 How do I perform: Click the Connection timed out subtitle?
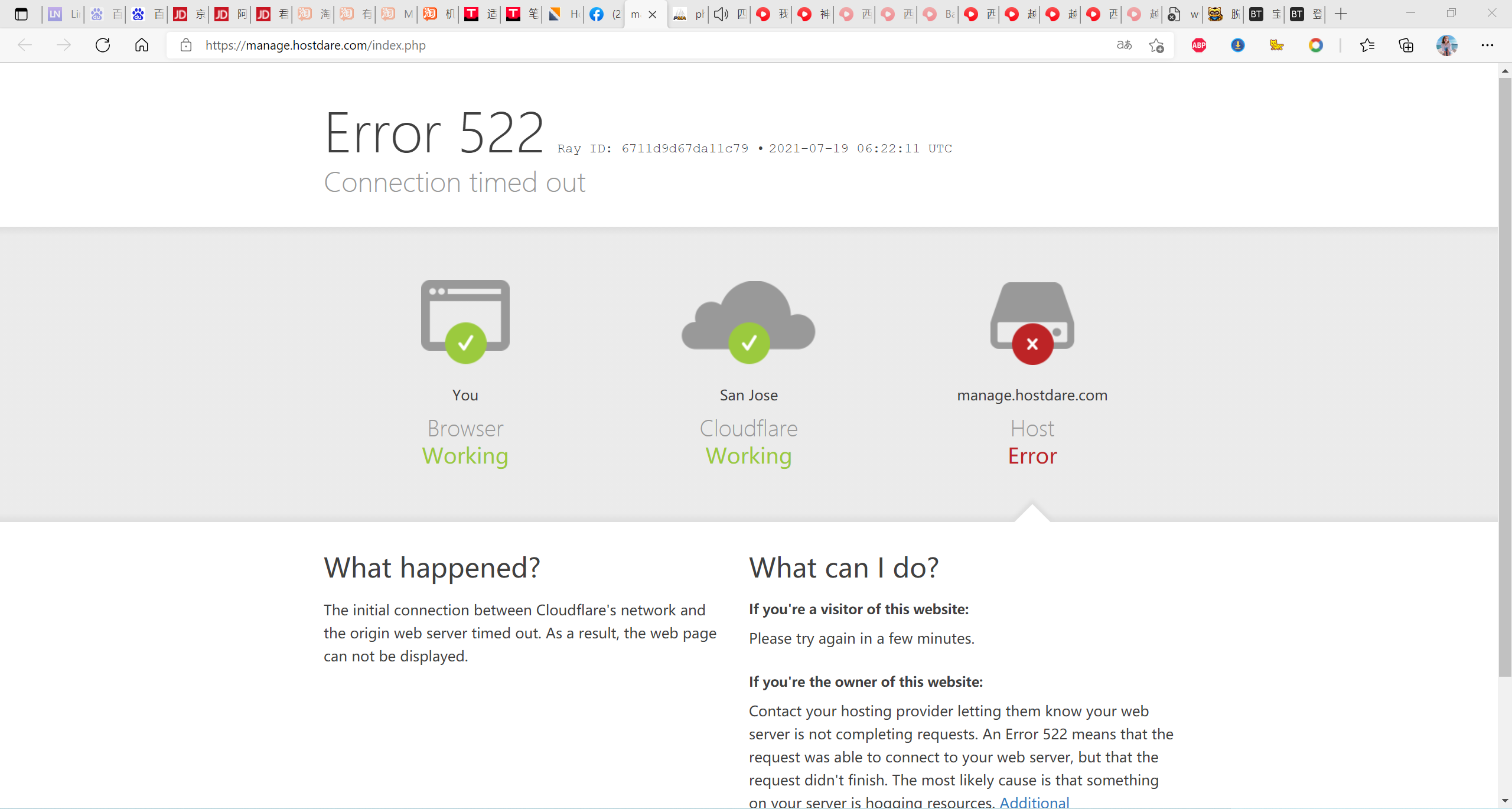point(455,182)
